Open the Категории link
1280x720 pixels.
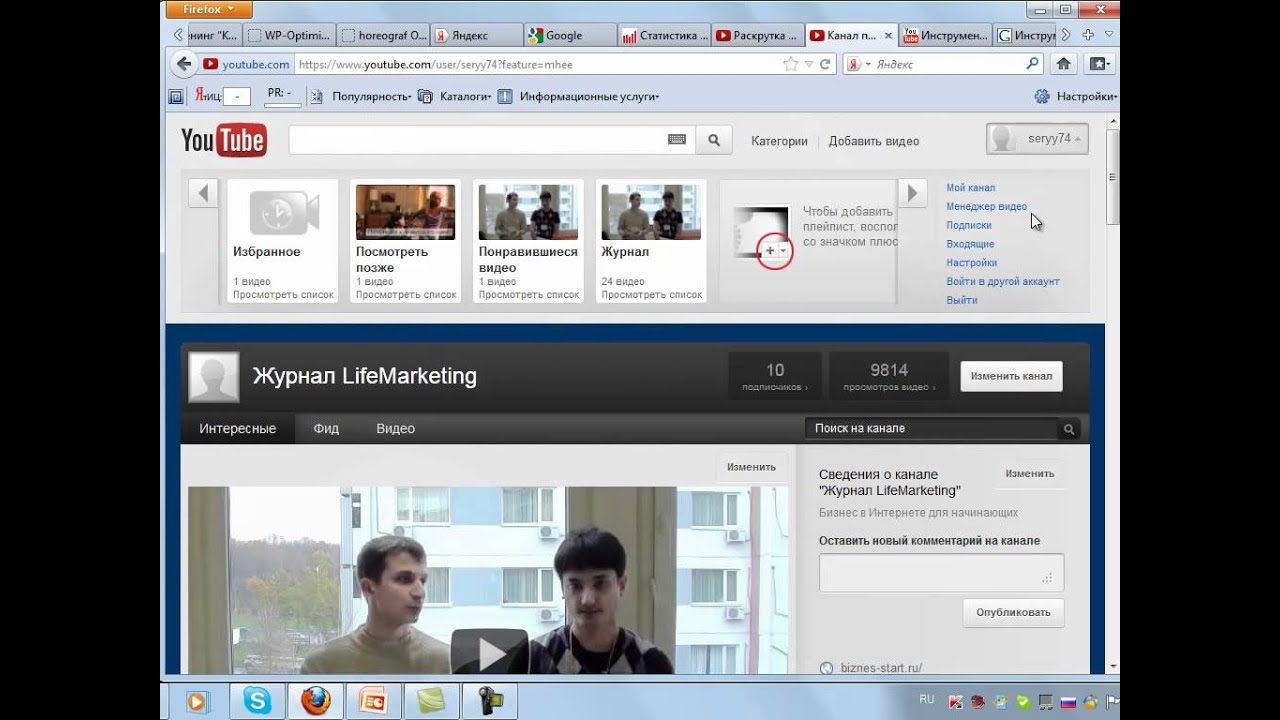click(779, 141)
